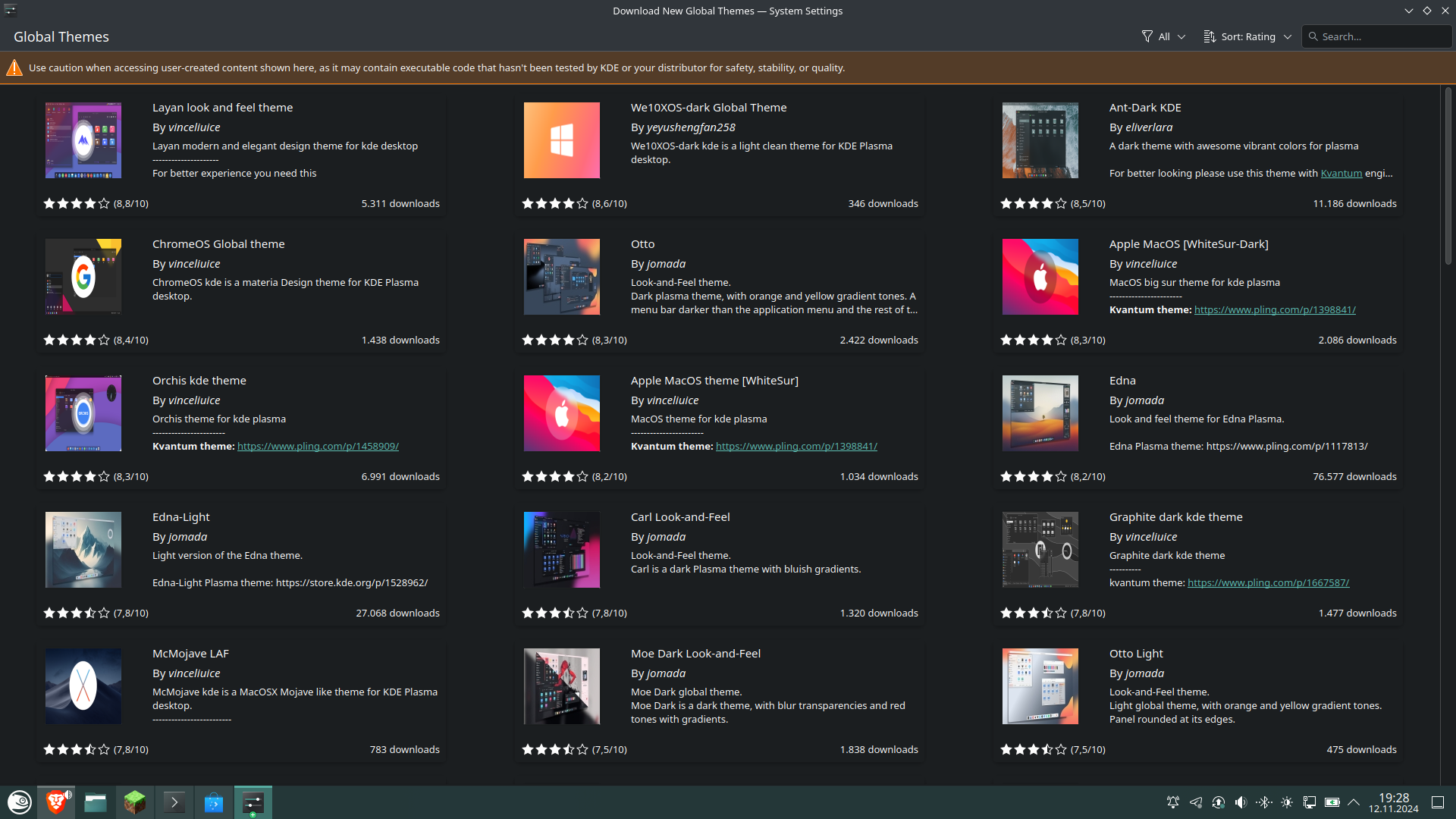Expand hidden system tray icons arrow
Screen dimensions: 1456x819
pos(1354,802)
